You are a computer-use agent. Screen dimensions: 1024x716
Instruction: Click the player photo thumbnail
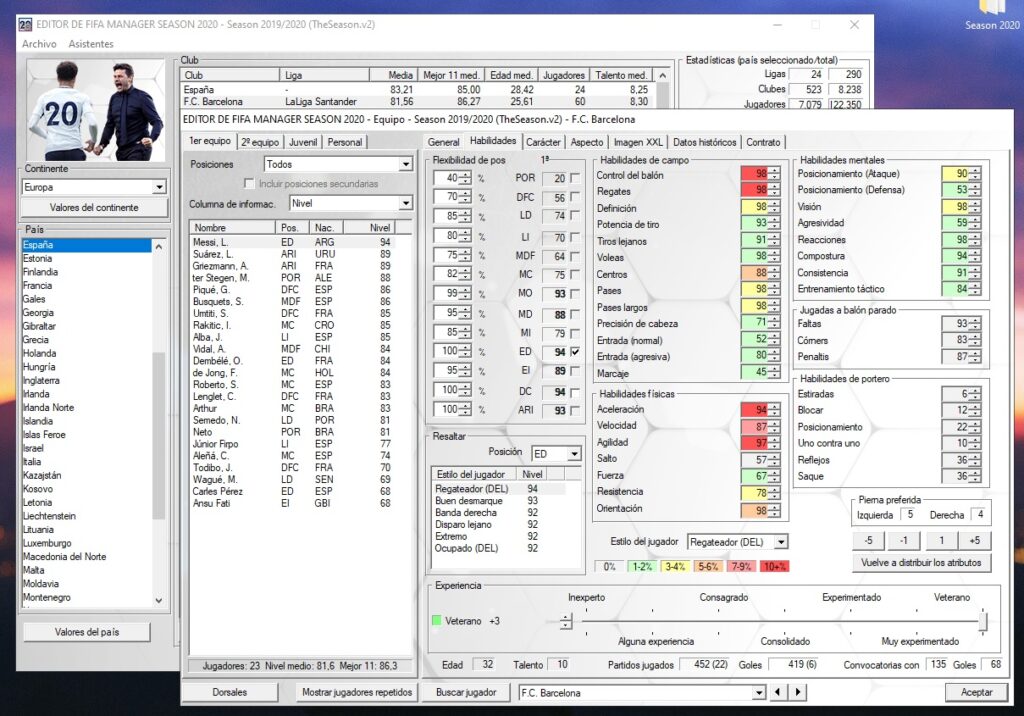[x=96, y=110]
